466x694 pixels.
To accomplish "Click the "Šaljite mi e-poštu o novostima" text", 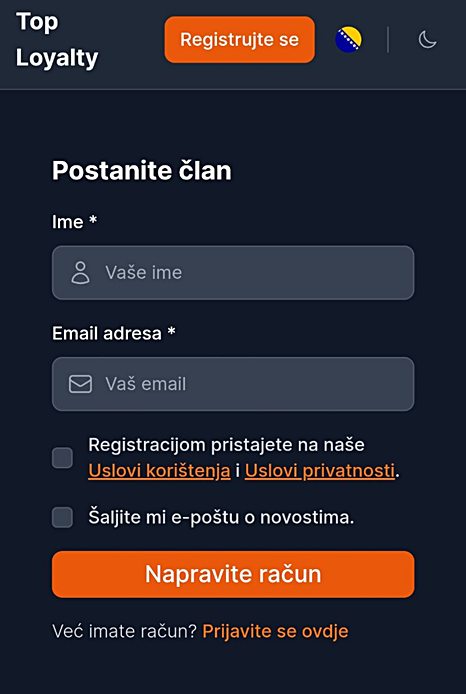I will [x=221, y=517].
